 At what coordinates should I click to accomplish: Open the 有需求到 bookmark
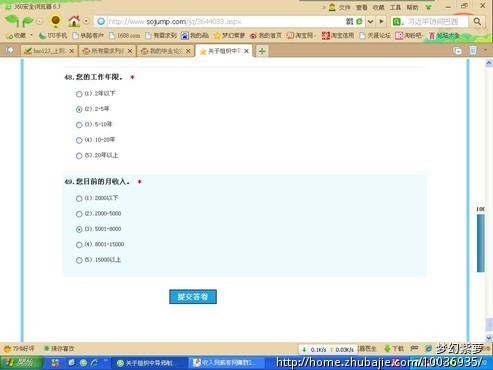point(161,35)
